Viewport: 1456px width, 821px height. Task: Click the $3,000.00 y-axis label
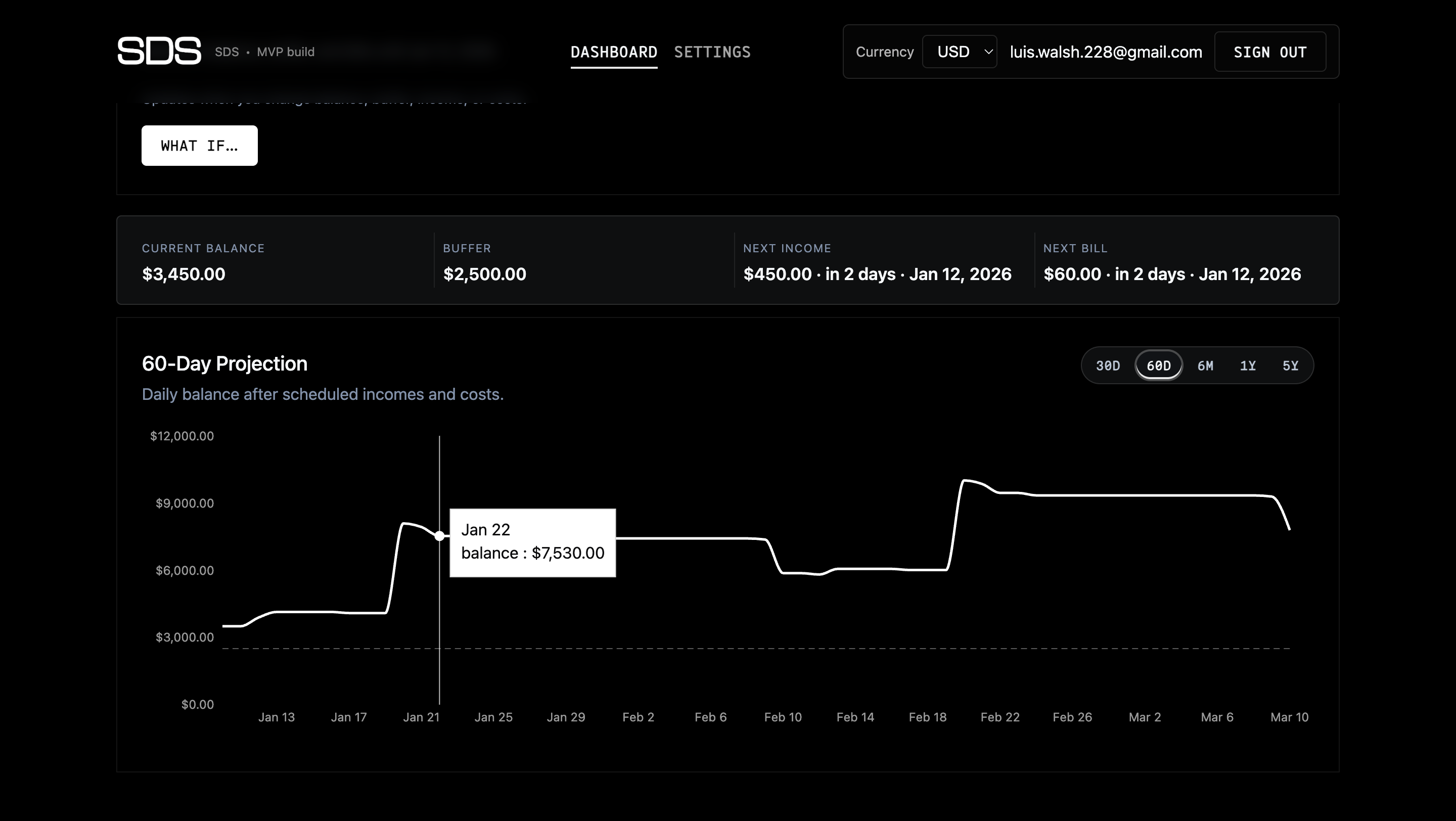coord(184,637)
